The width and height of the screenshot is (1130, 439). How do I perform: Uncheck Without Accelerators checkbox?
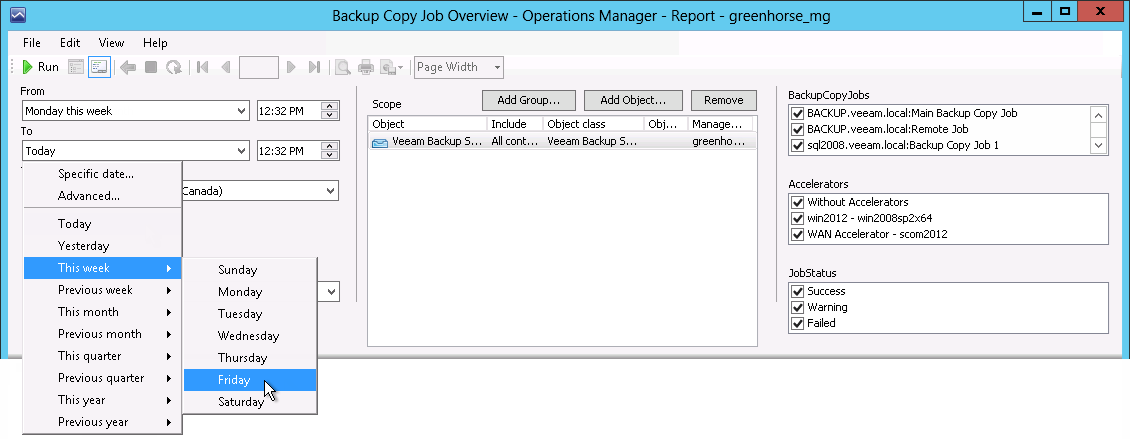tap(797, 202)
